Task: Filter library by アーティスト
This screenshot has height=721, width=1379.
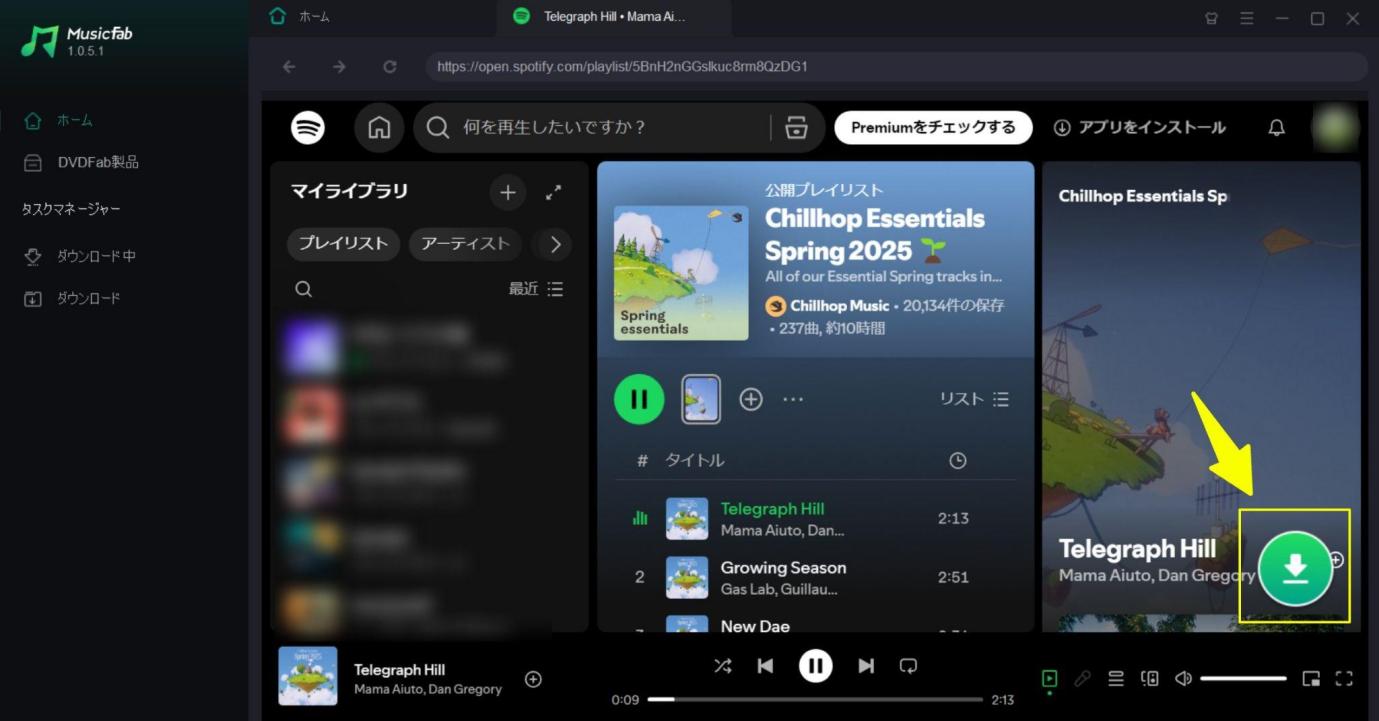Action: point(465,244)
